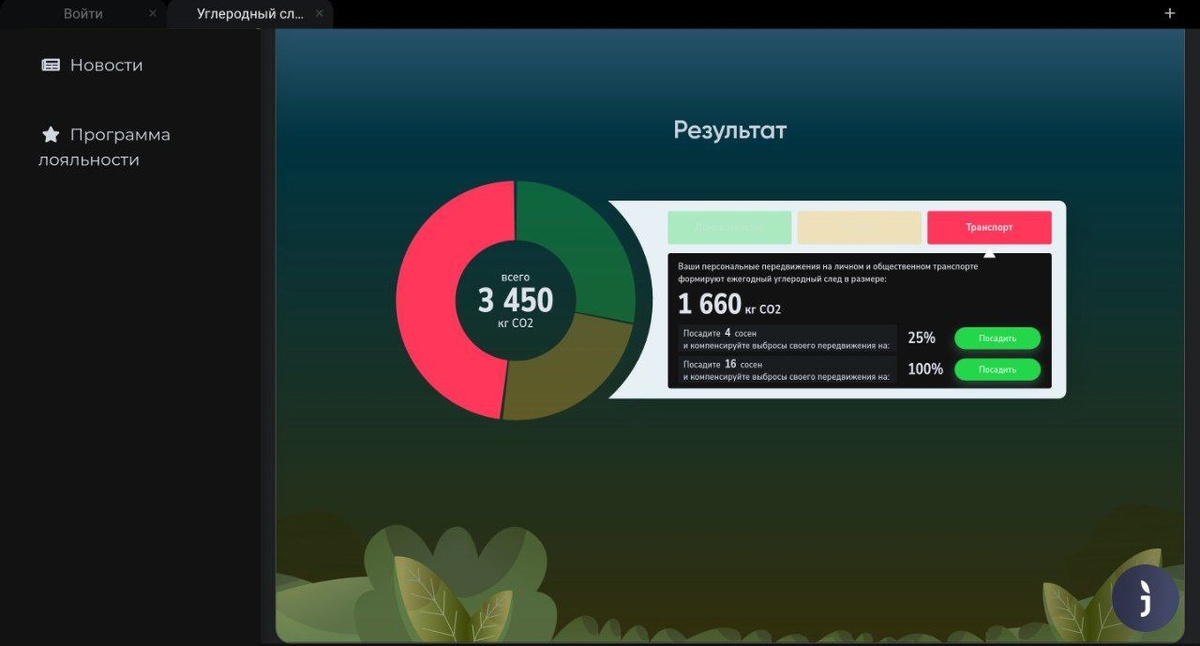The width and height of the screenshot is (1200, 646).
Task: Click the 1 660 кг CO2 value
Action: 729,305
